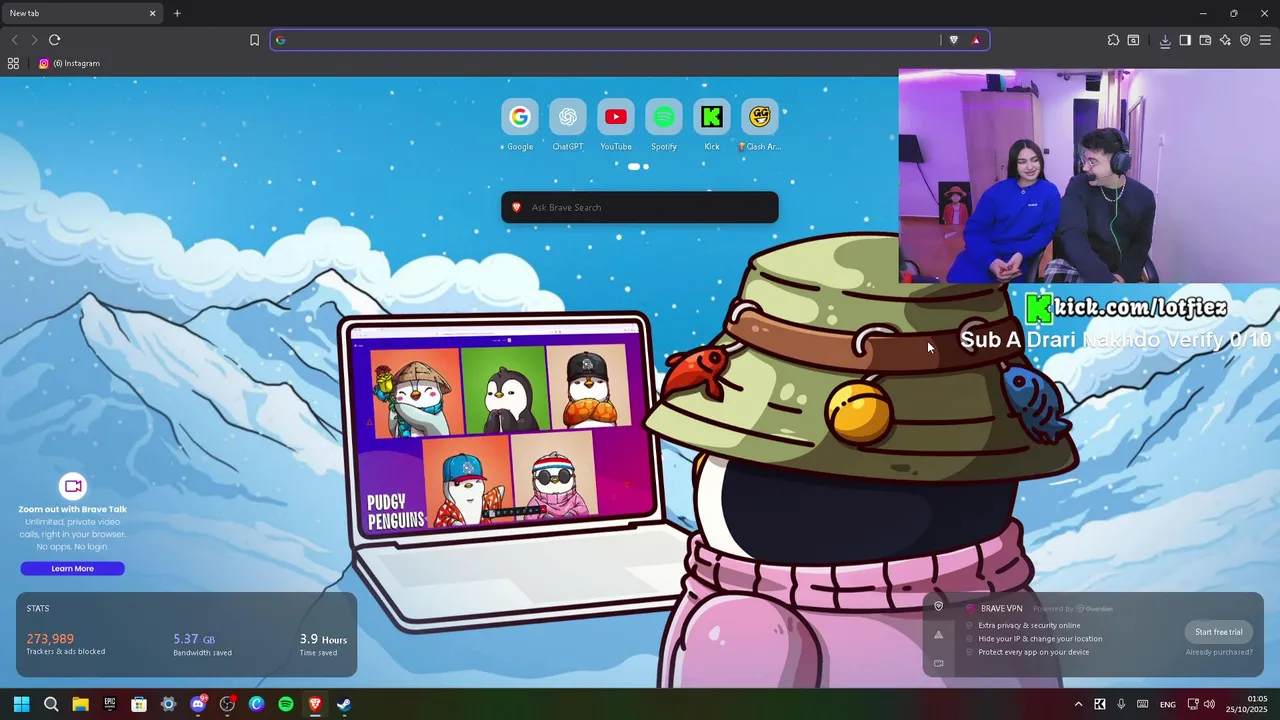
Task: Open Steam from taskbar
Action: coord(344,704)
